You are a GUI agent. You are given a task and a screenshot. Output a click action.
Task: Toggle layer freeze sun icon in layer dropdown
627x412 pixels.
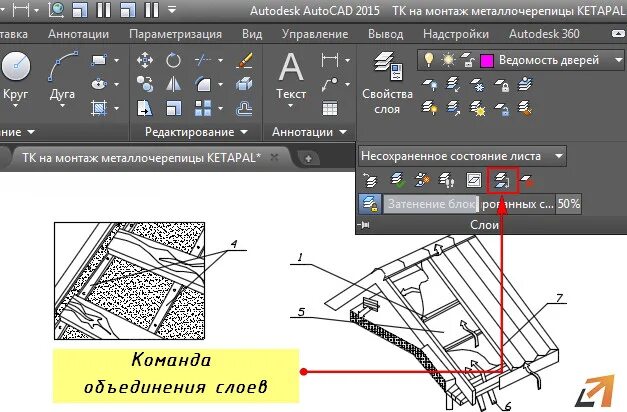(448, 60)
